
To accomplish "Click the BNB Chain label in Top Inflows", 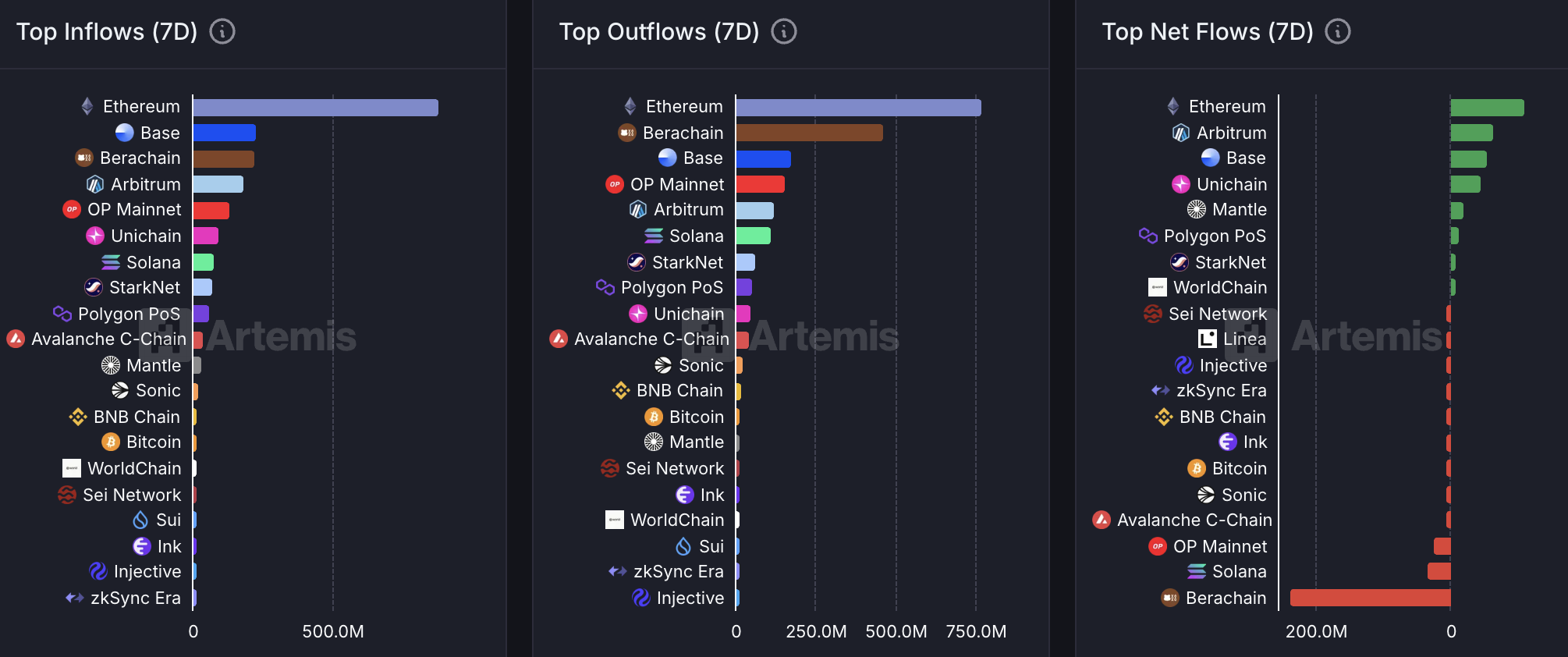I will tap(137, 417).
